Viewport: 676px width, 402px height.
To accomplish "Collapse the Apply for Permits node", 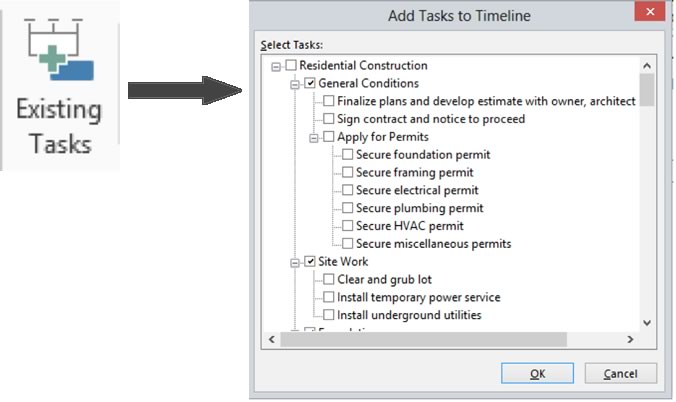I will pos(314,137).
